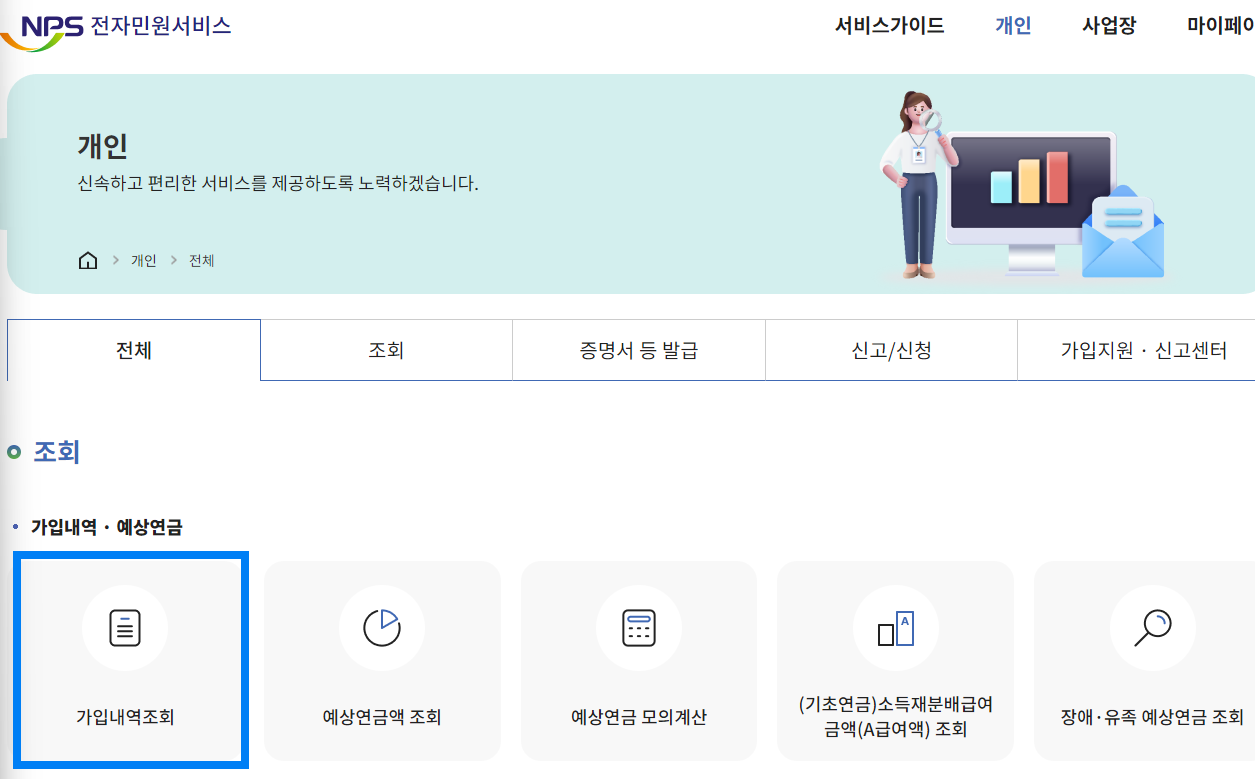Screen dimensions: 1255x779
Task: Click the 개인 navigation link
Action: pyautogui.click(x=1014, y=26)
